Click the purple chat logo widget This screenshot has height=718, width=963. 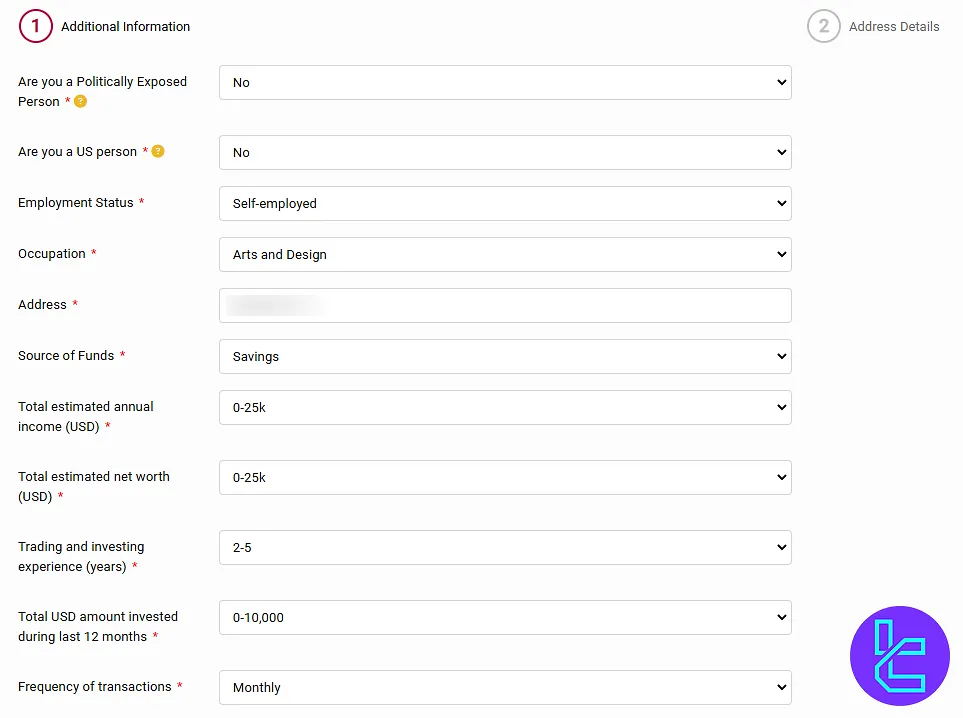900,655
